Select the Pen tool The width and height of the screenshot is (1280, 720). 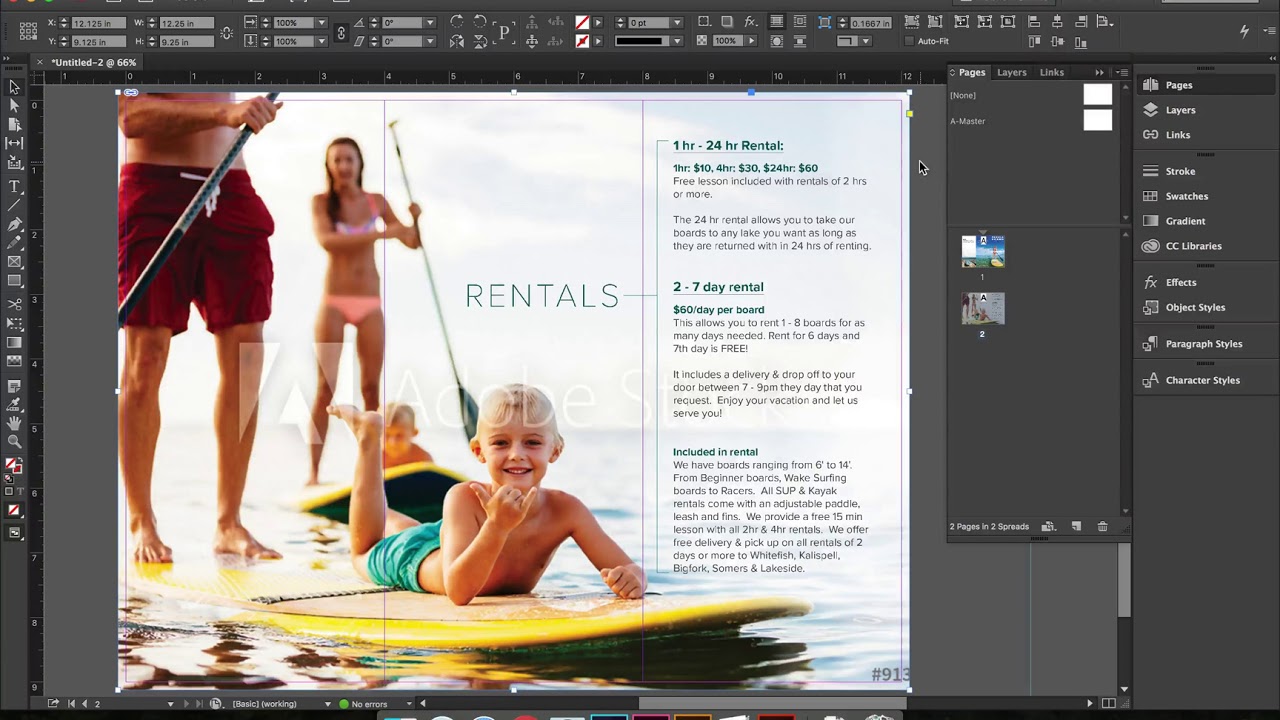point(14,224)
